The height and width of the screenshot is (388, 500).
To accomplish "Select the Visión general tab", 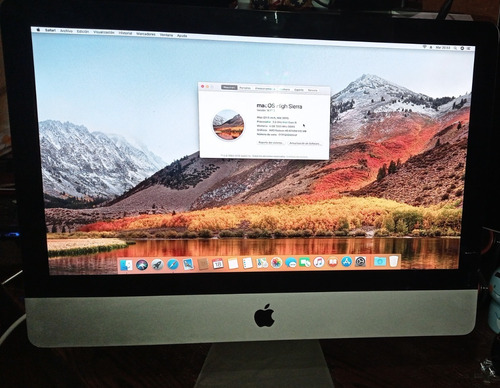I will (x=229, y=87).
